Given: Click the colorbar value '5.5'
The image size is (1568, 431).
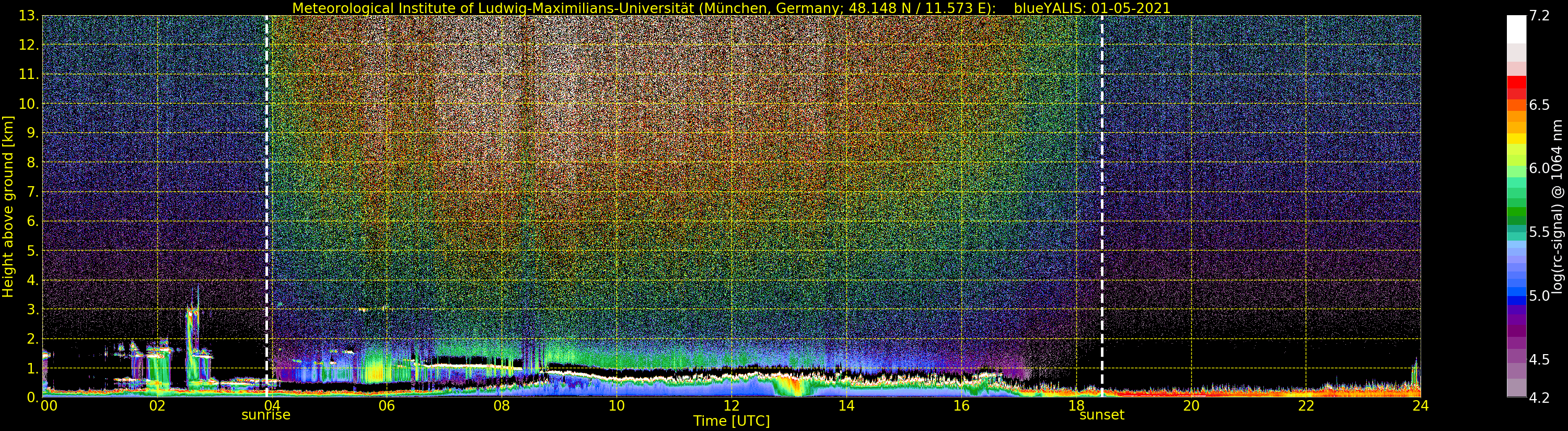Looking at the screenshot, I should tap(1539, 232).
